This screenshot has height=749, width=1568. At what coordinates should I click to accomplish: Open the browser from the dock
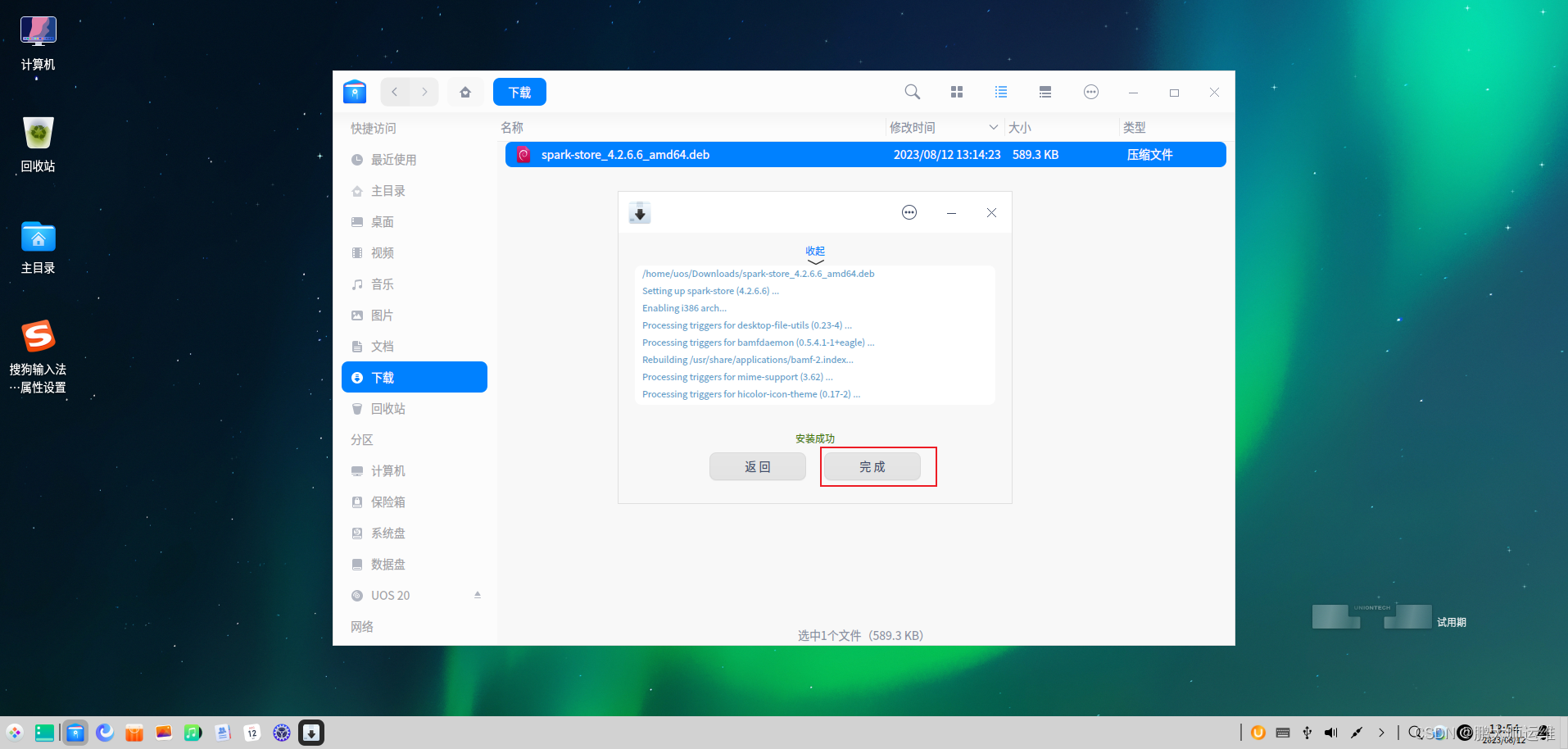point(105,733)
